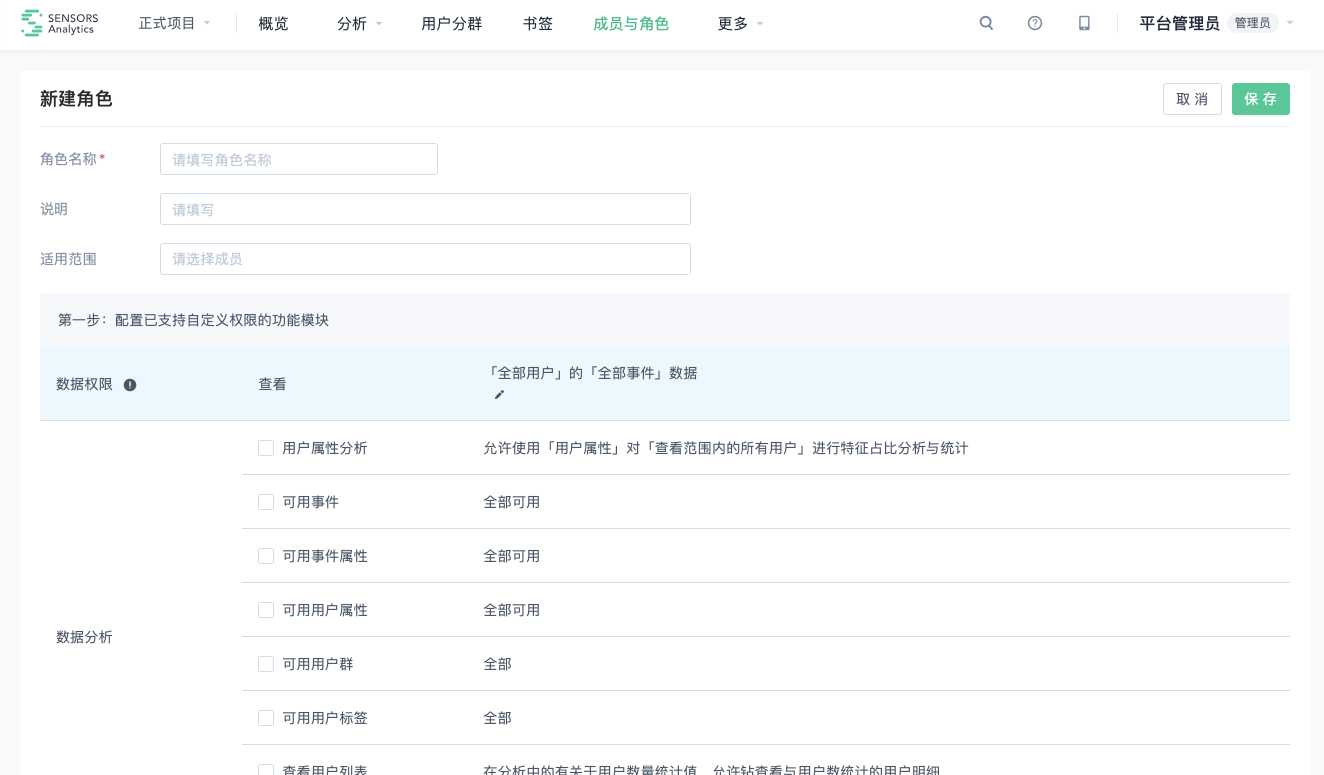The height and width of the screenshot is (775, 1324).
Task: Select the 成员与角色 tab
Action: pyautogui.click(x=631, y=23)
